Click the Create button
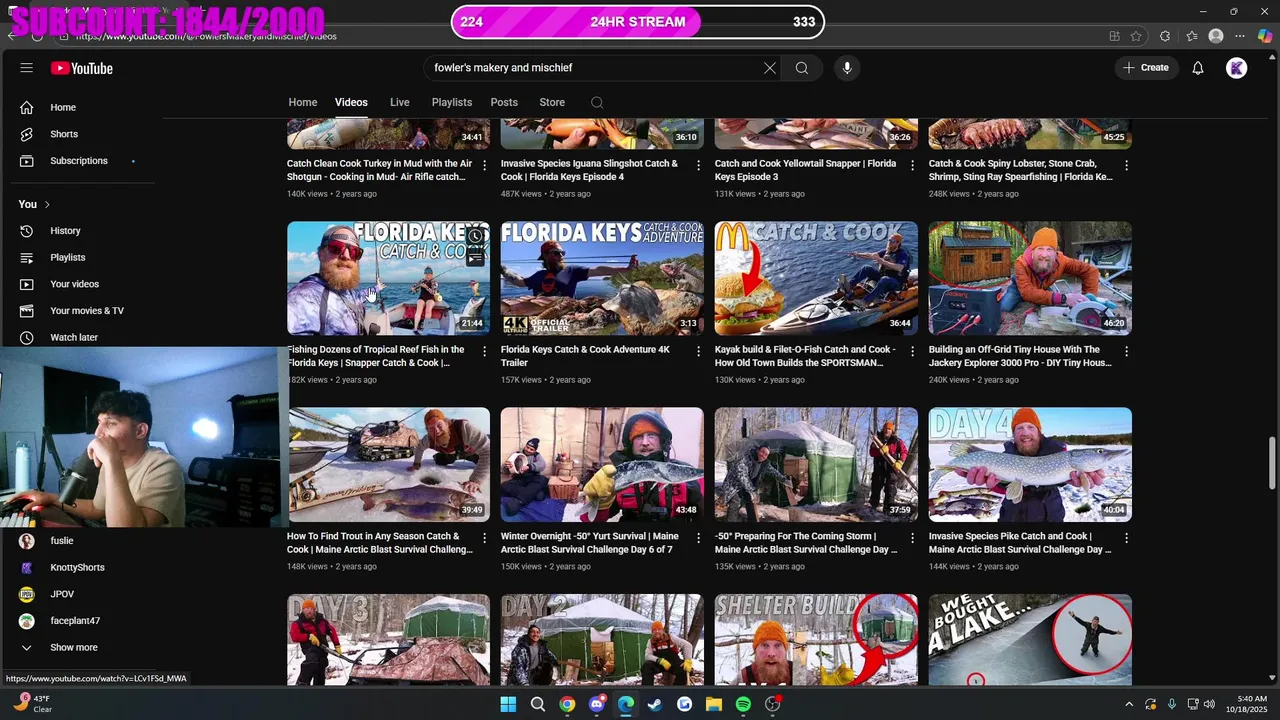1280x720 pixels. tap(1146, 68)
